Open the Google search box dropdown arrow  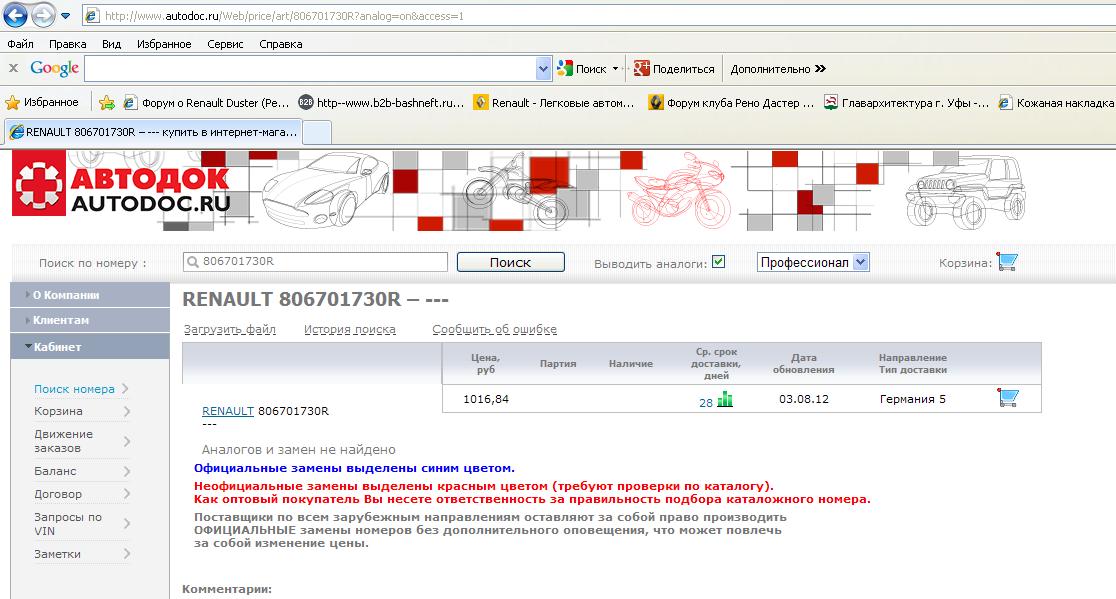tap(544, 69)
